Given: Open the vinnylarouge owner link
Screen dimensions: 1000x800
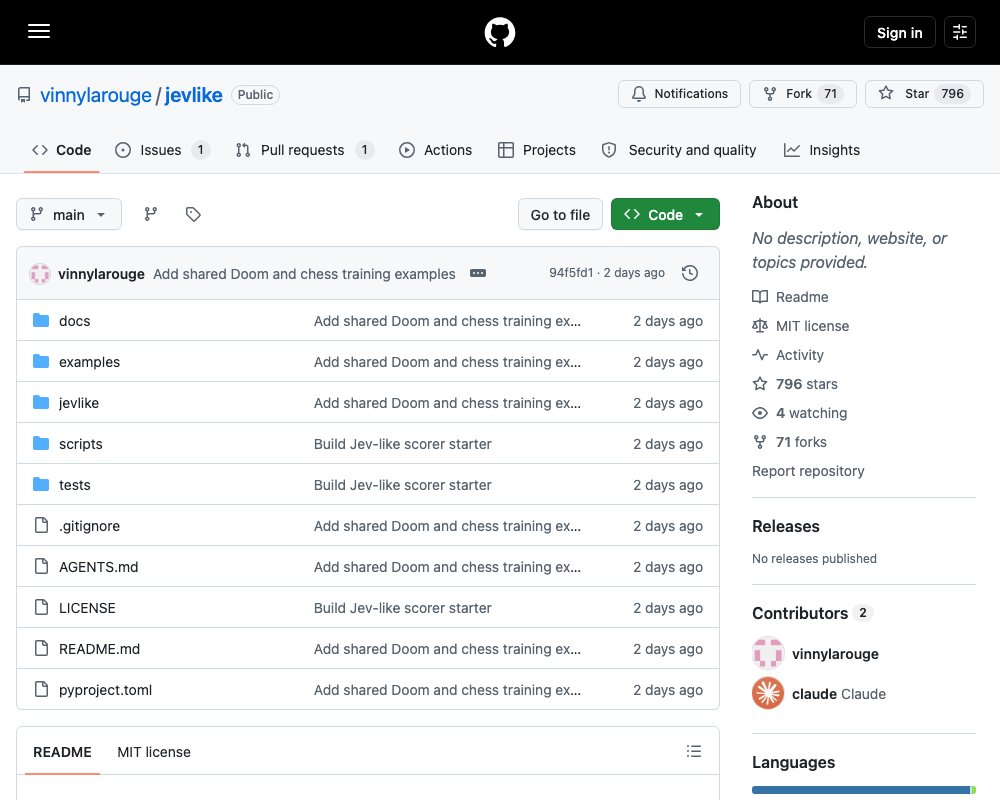Looking at the screenshot, I should (x=96, y=95).
